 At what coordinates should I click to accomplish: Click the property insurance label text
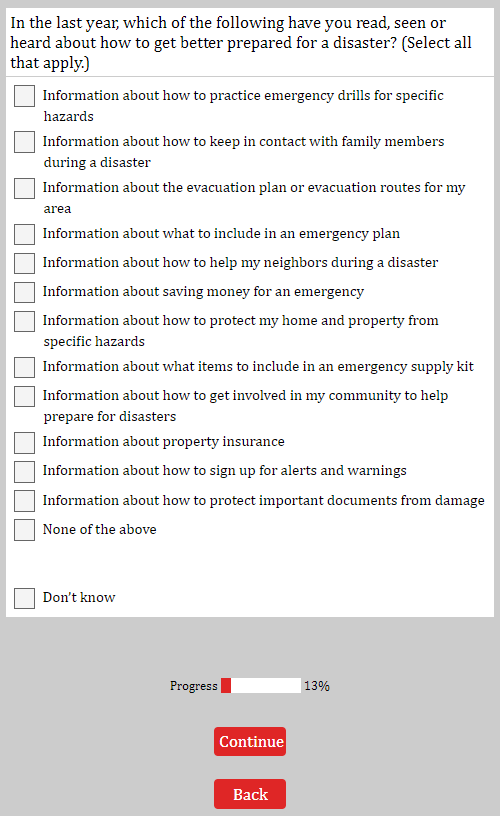pyautogui.click(x=163, y=442)
